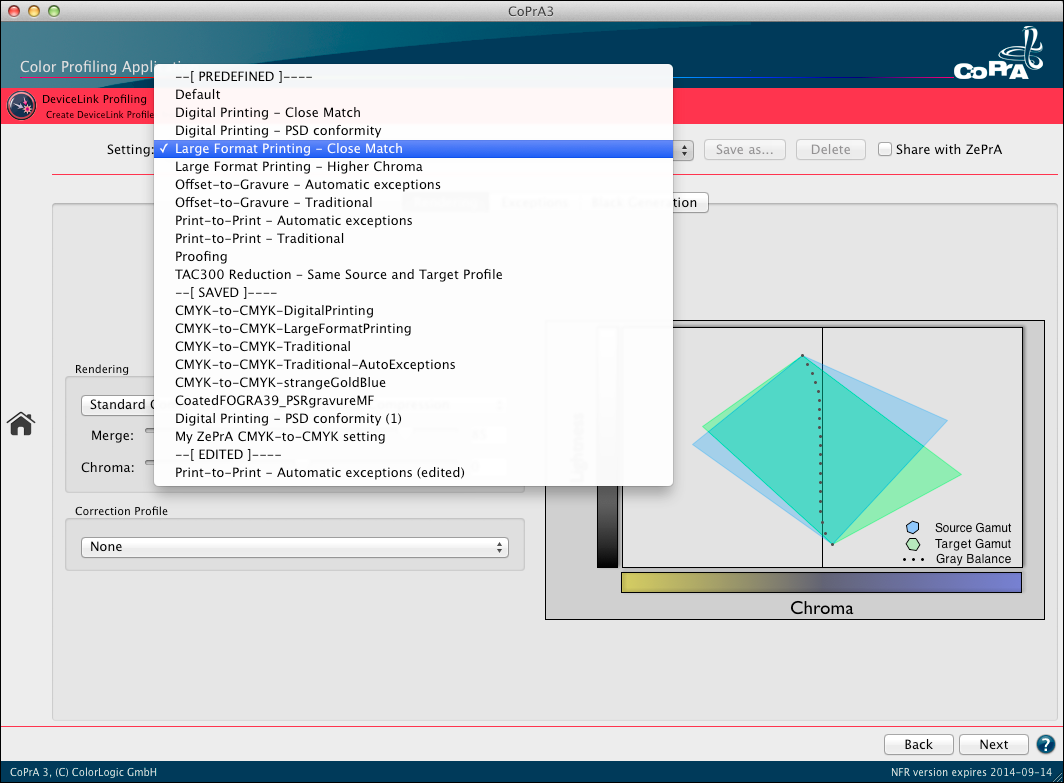Viewport: 1064px width, 783px height.
Task: Open the Standard rendering dropdown
Action: point(117,405)
